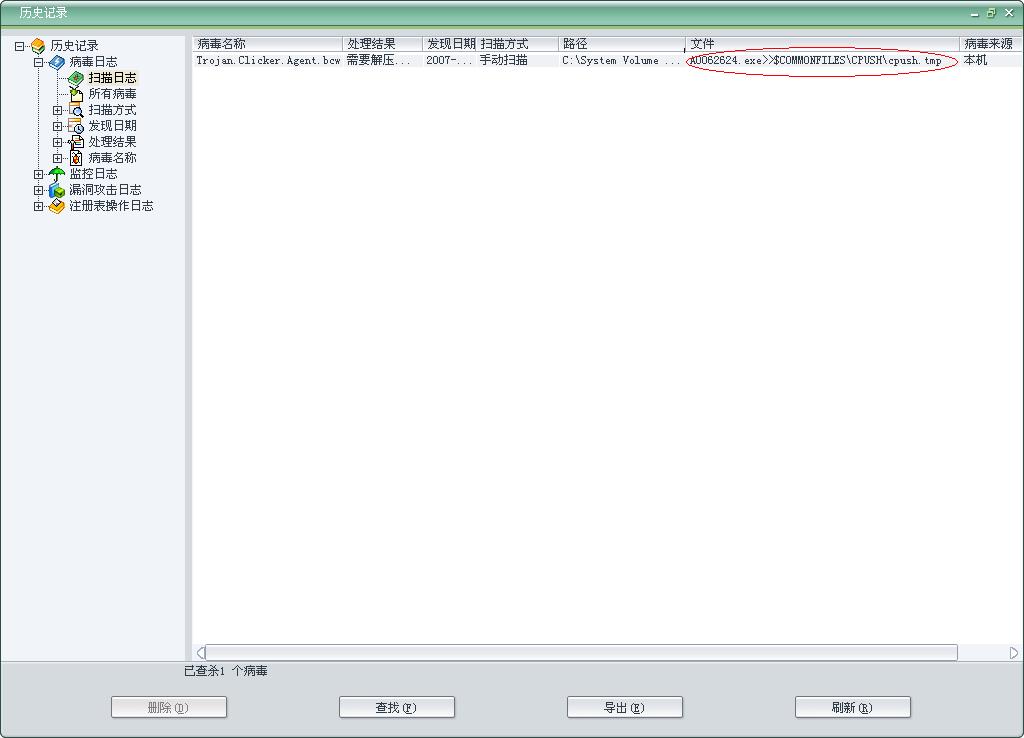Click the horizontal scrollbar left arrow

click(200, 652)
